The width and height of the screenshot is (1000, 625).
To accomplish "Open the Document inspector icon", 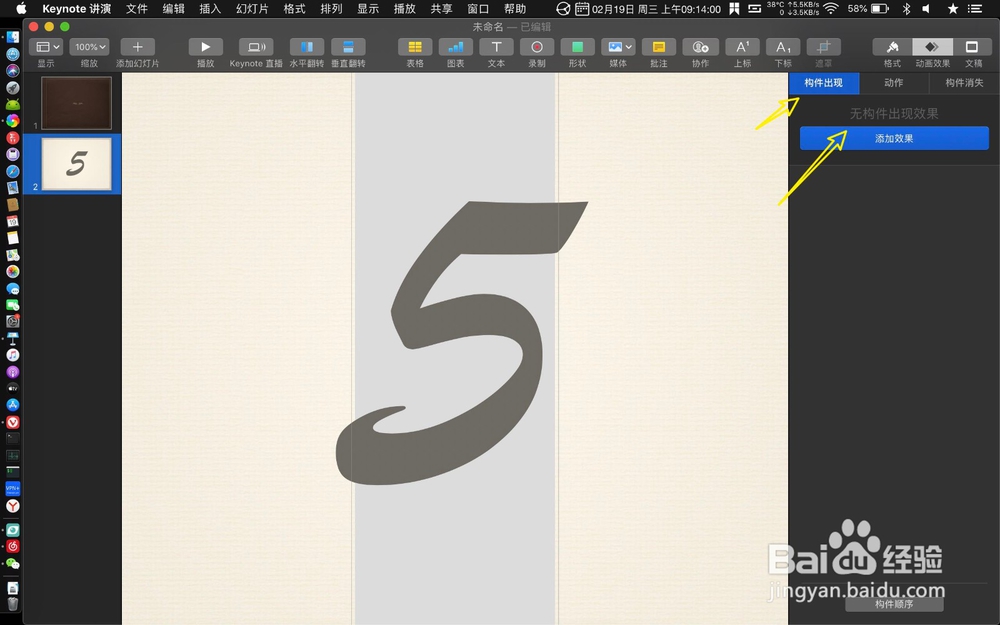I will pos(971,46).
